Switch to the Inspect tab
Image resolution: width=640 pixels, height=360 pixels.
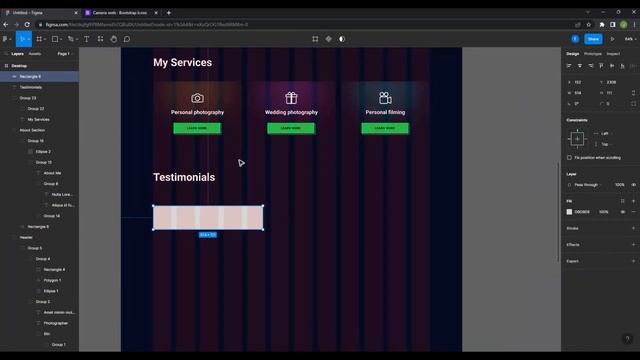coord(613,54)
